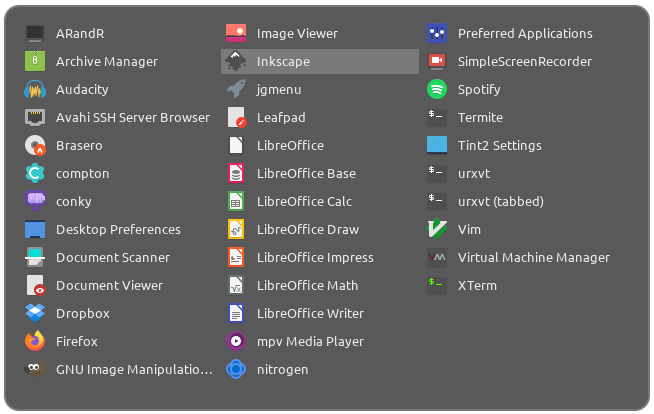Open LibreOffice Writer via its document icon
654x414 pixels.
pyautogui.click(x=236, y=314)
